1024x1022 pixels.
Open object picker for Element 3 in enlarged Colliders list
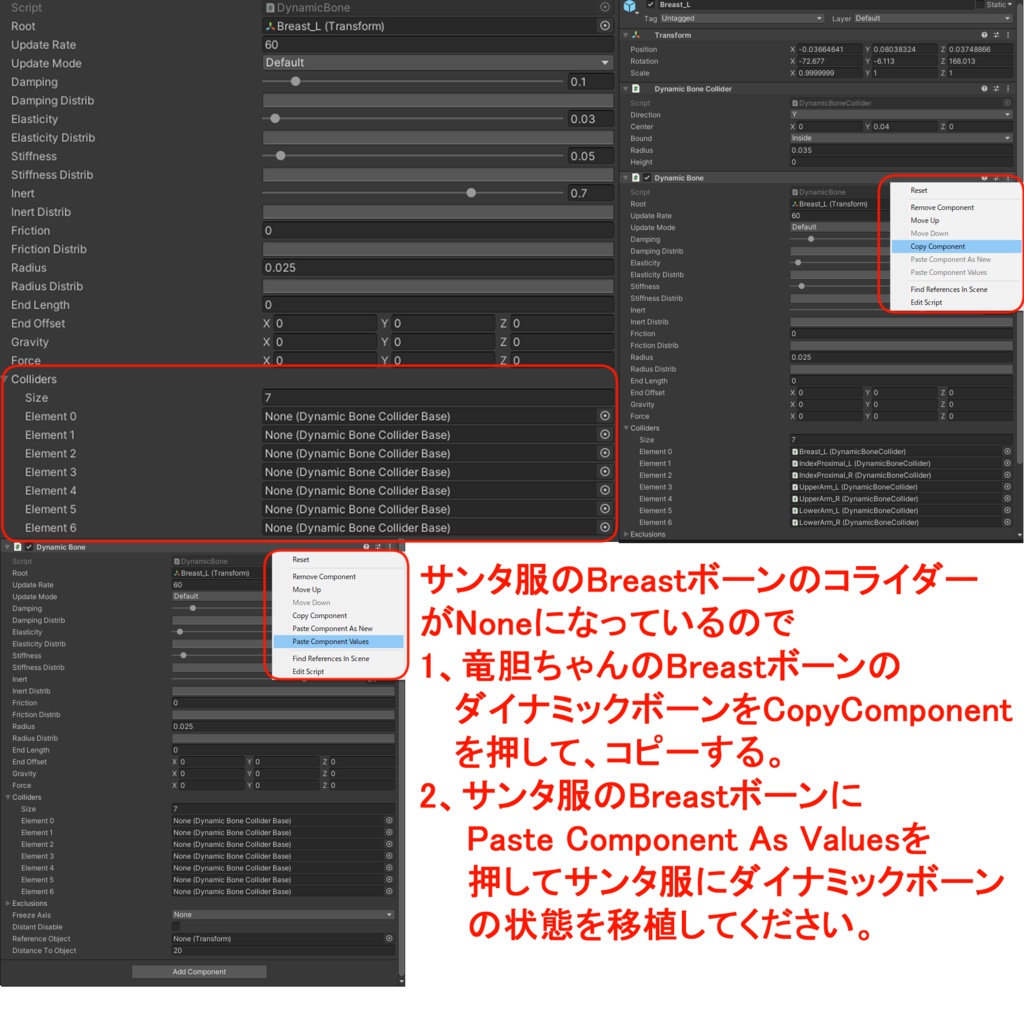coord(605,471)
